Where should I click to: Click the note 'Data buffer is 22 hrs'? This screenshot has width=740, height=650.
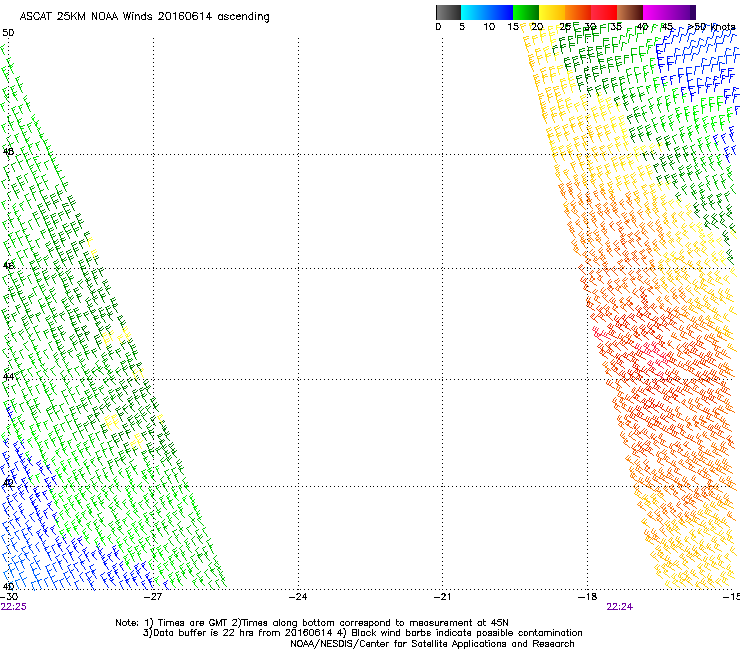click(203, 633)
